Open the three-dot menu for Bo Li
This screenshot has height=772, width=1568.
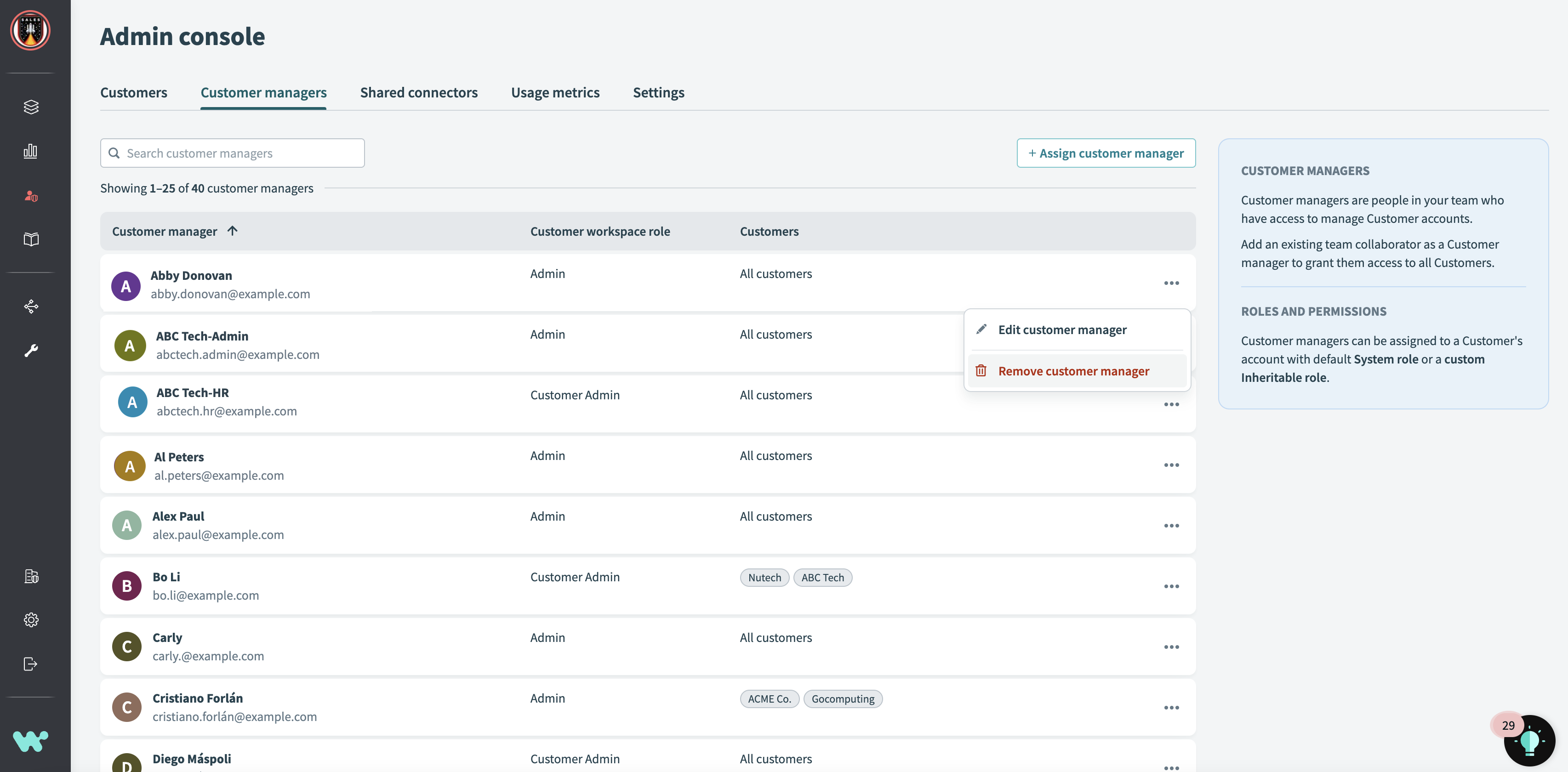point(1171,586)
